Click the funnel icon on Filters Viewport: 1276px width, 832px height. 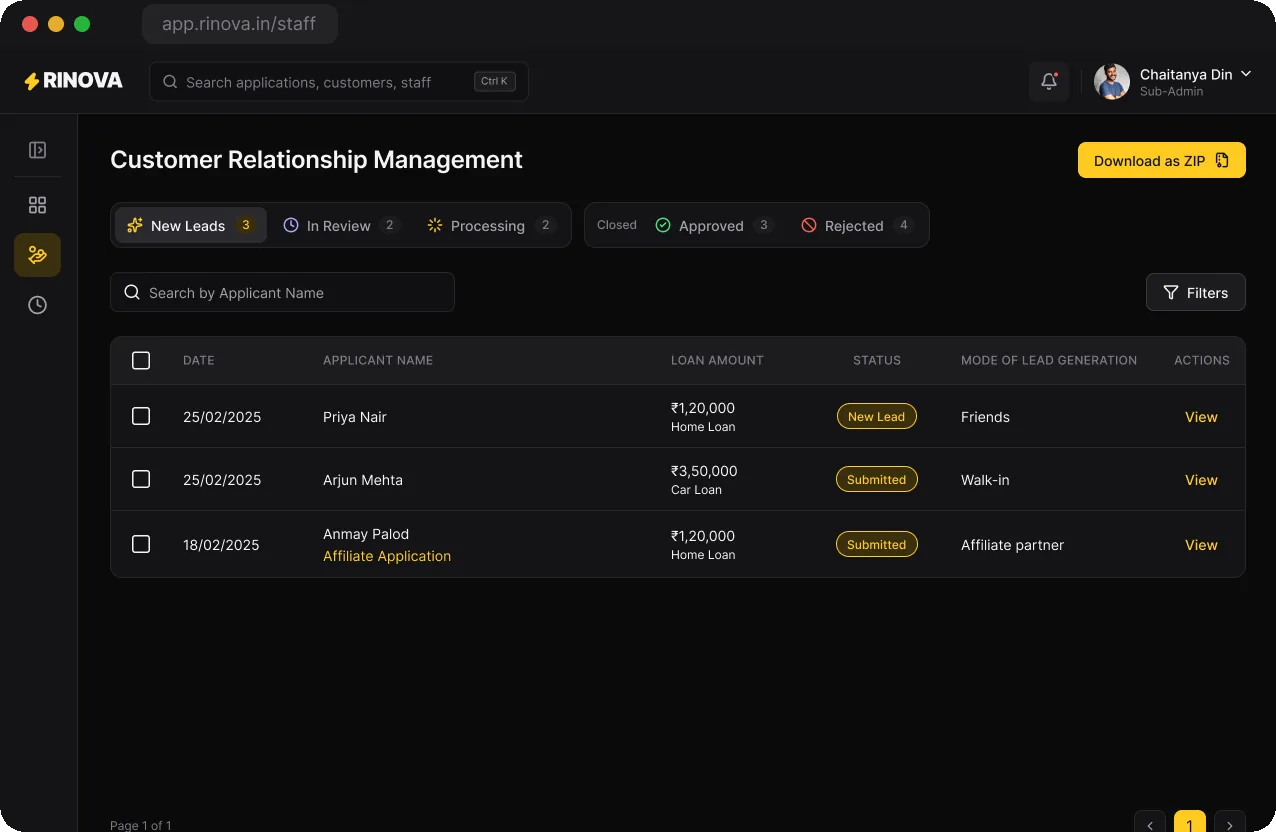click(1171, 292)
